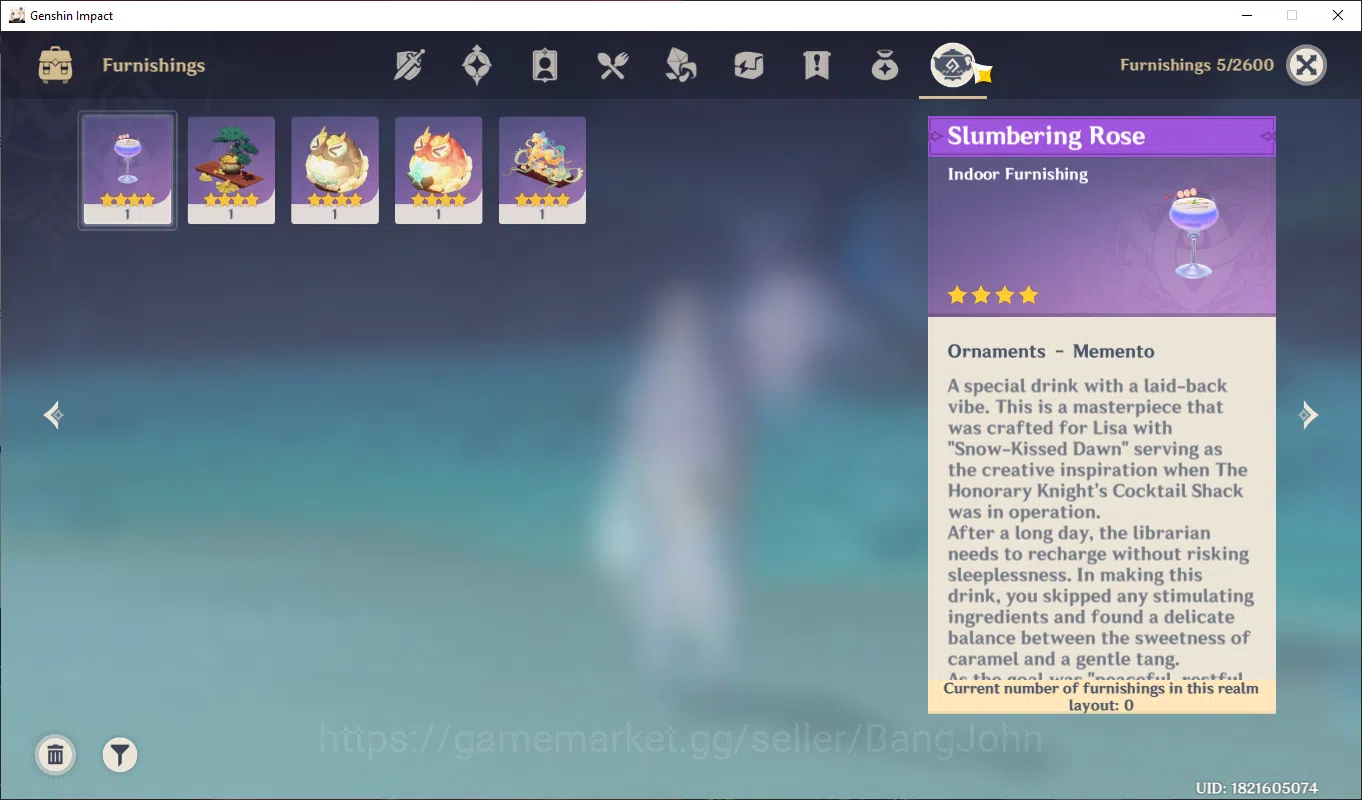The image size is (1362, 800).
Task: Open the Food tab with fork and knife
Action: (612, 66)
